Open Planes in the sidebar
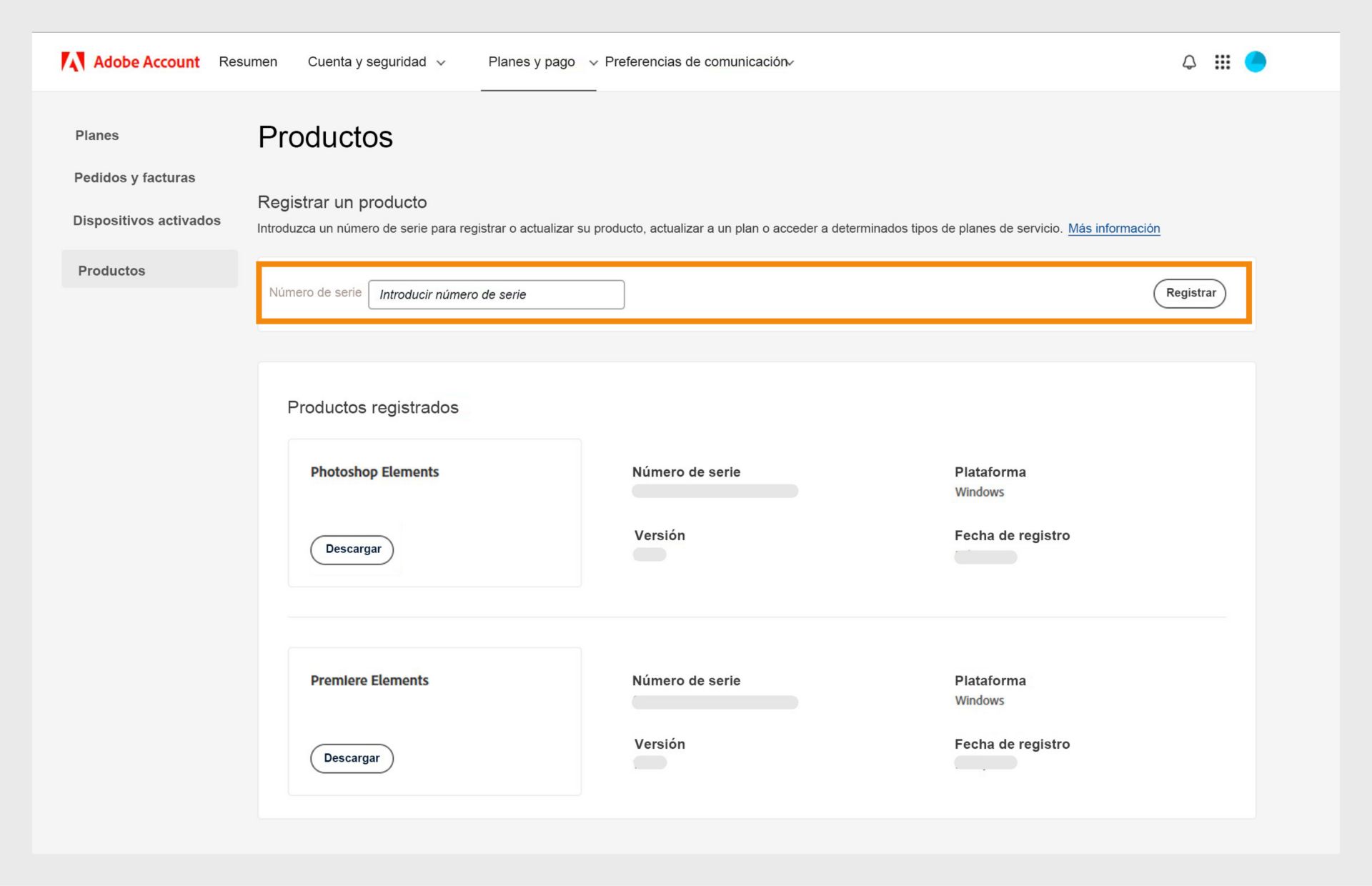The image size is (1372, 886). pyautogui.click(x=97, y=135)
